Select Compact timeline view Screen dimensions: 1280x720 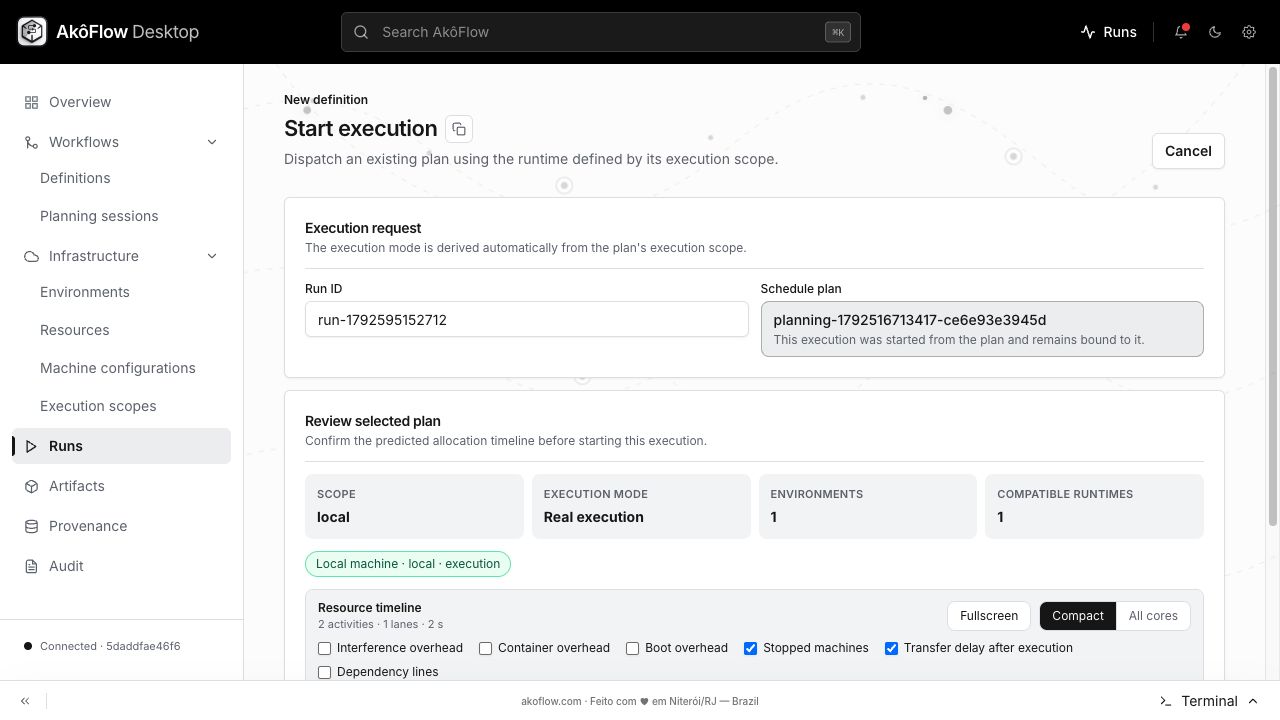pos(1078,616)
